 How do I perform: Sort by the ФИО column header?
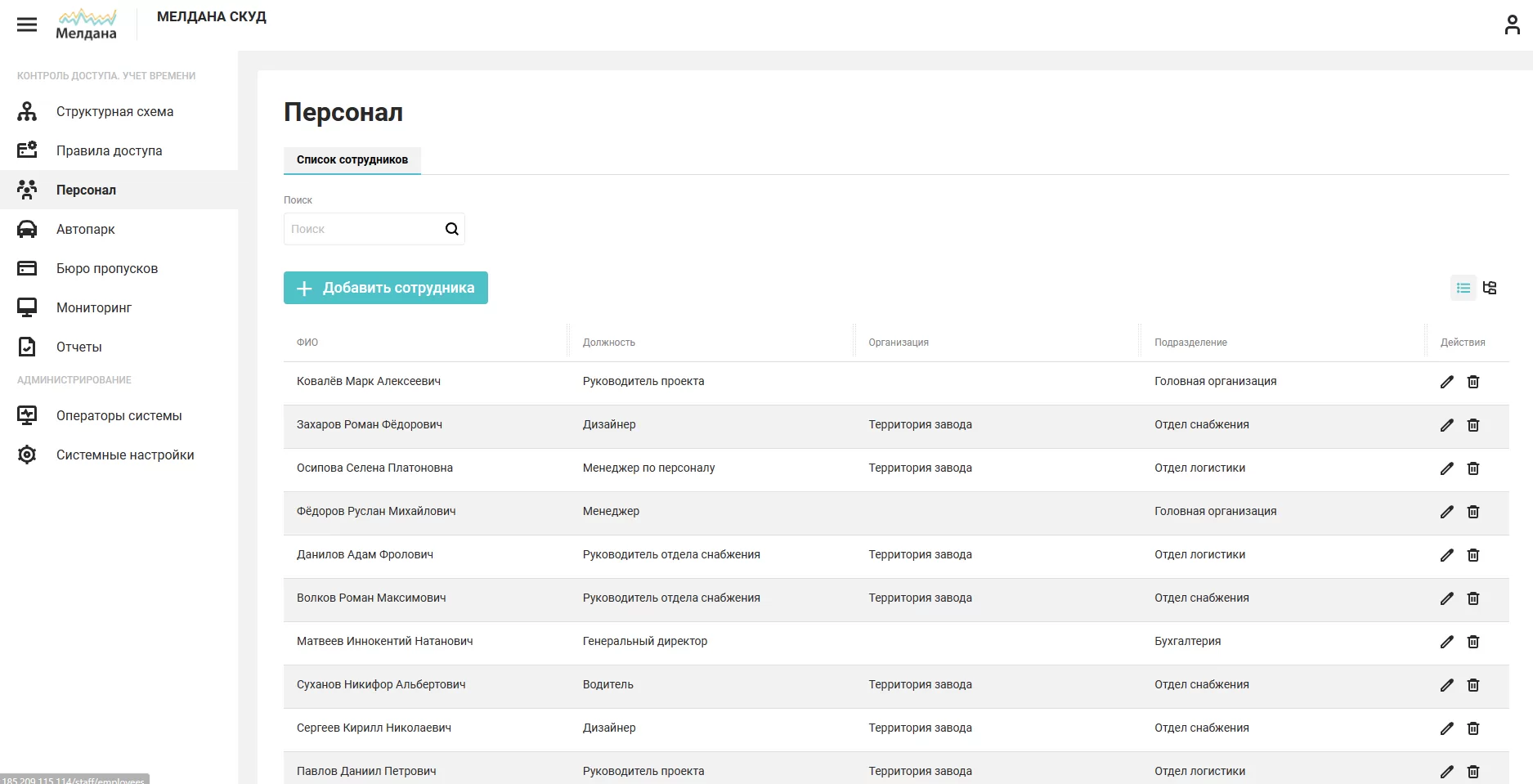307,343
